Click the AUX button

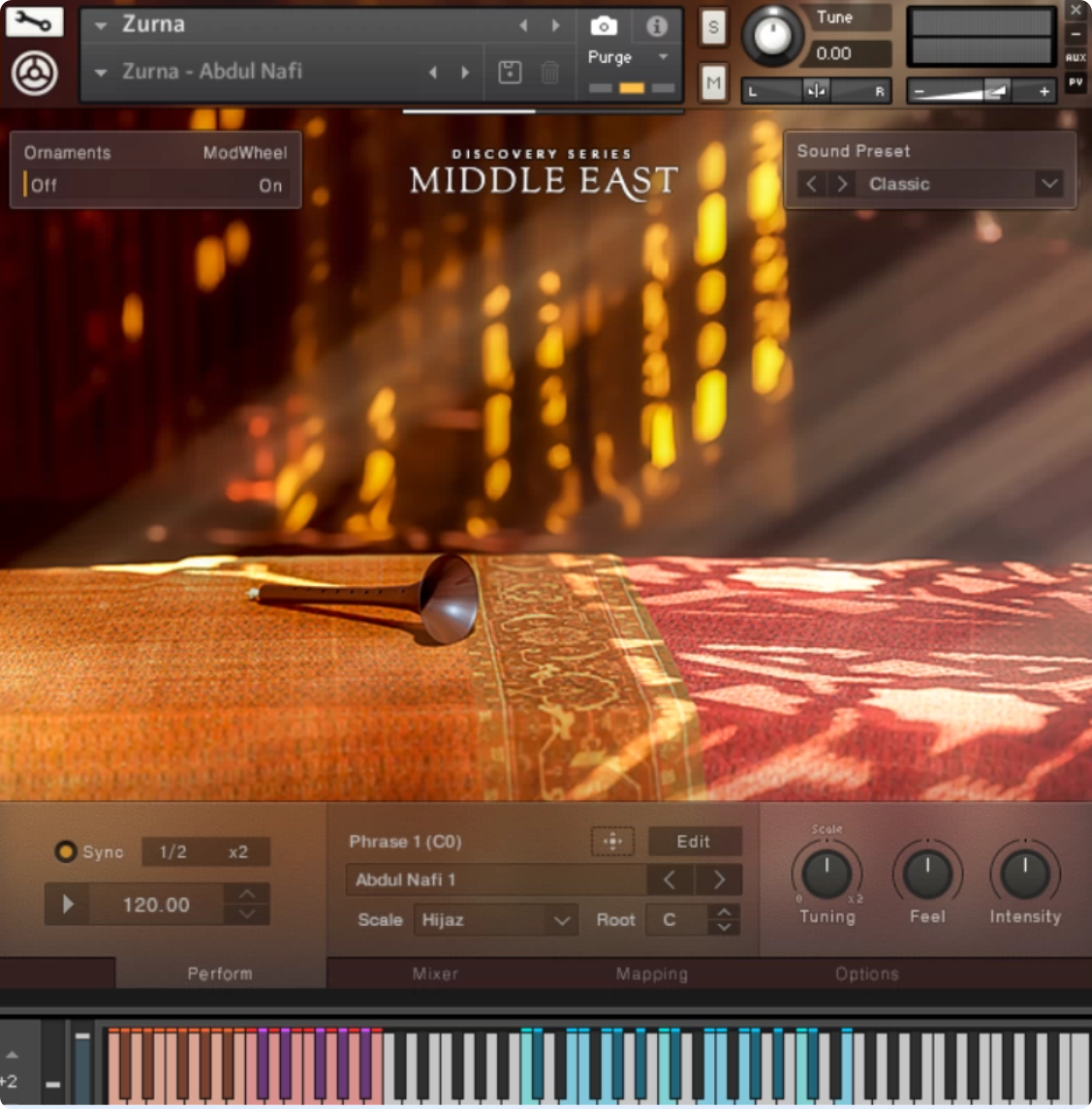click(x=1075, y=58)
